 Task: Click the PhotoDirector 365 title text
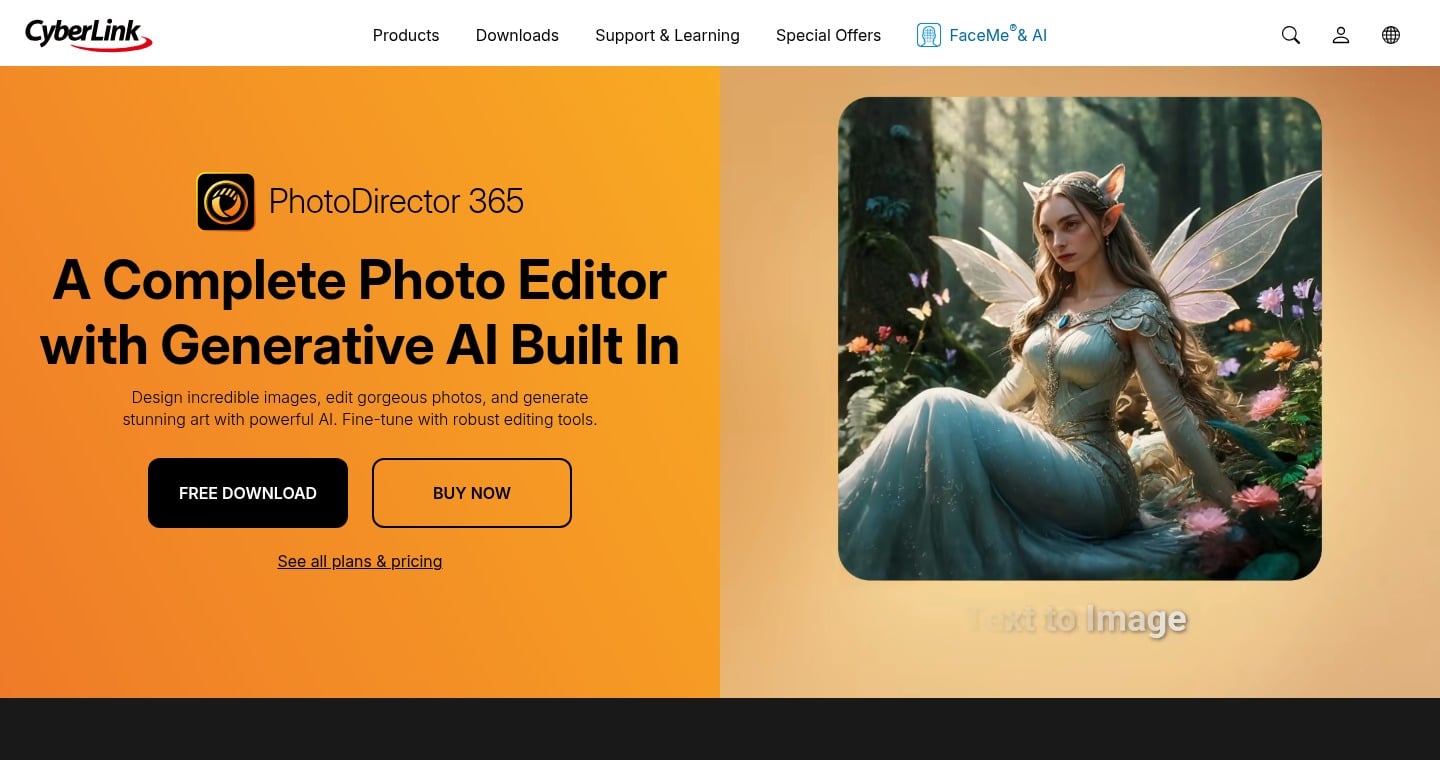(x=396, y=202)
